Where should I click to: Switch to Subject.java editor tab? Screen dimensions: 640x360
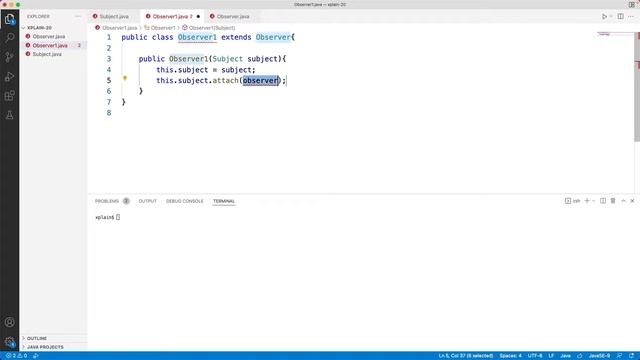click(114, 16)
